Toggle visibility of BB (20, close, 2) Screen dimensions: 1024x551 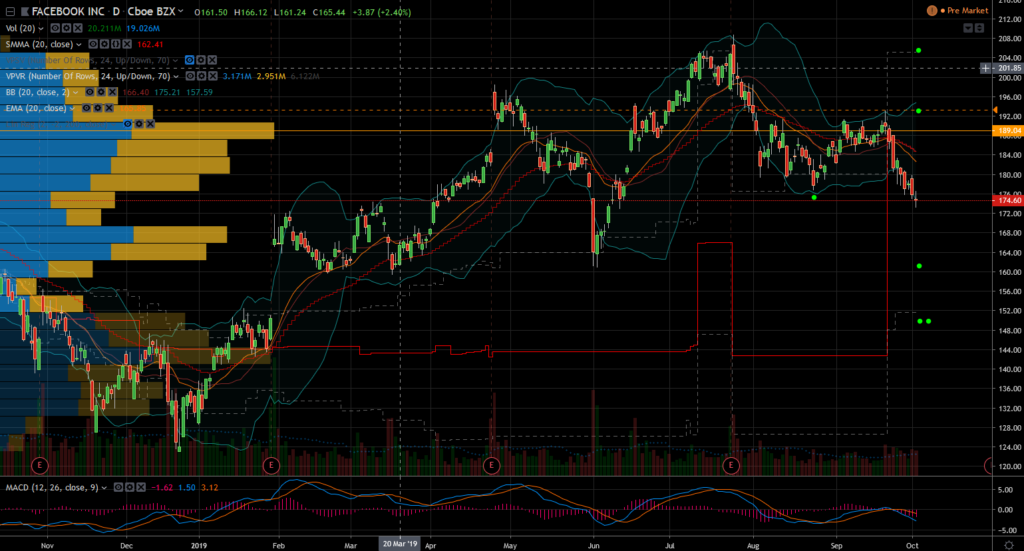pos(89,92)
